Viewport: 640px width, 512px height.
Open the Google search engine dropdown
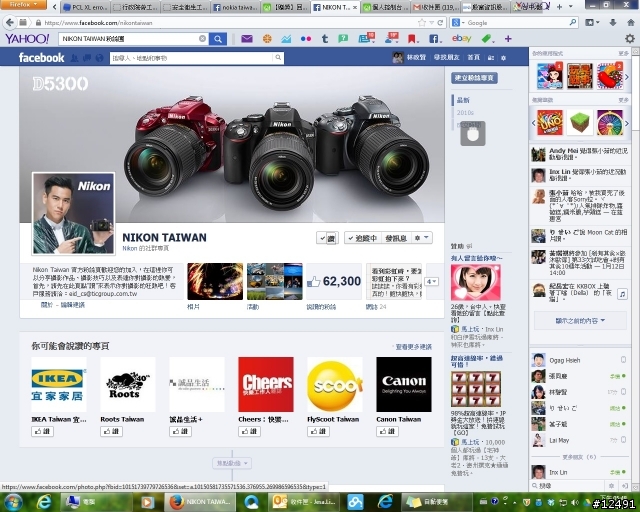tap(458, 23)
